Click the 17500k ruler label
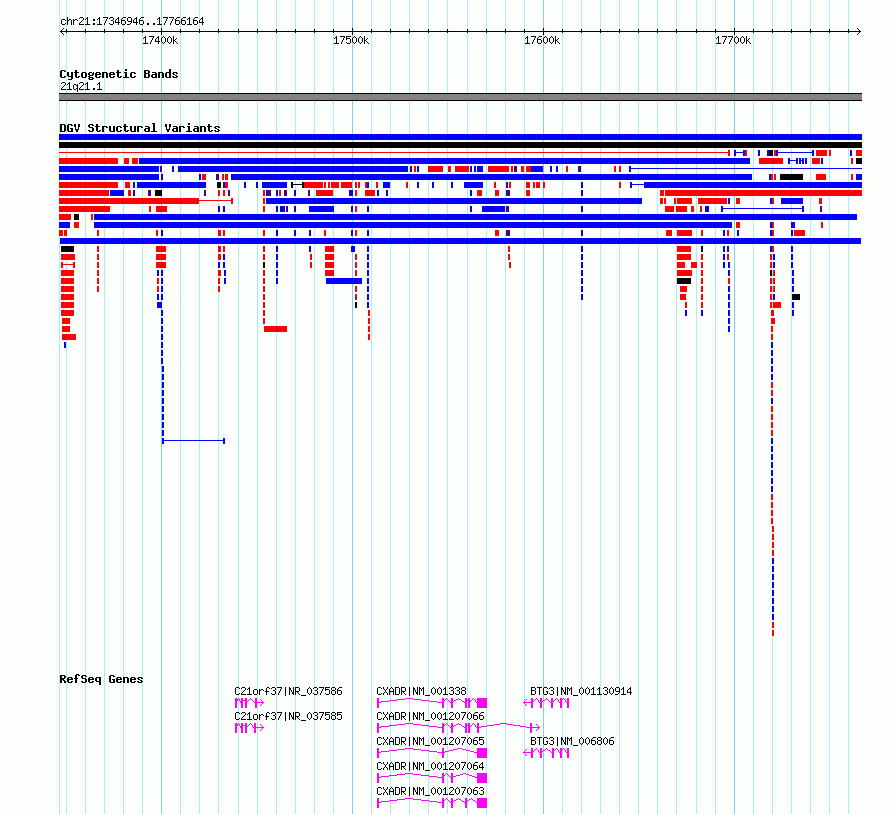The image size is (890, 814). (351, 40)
